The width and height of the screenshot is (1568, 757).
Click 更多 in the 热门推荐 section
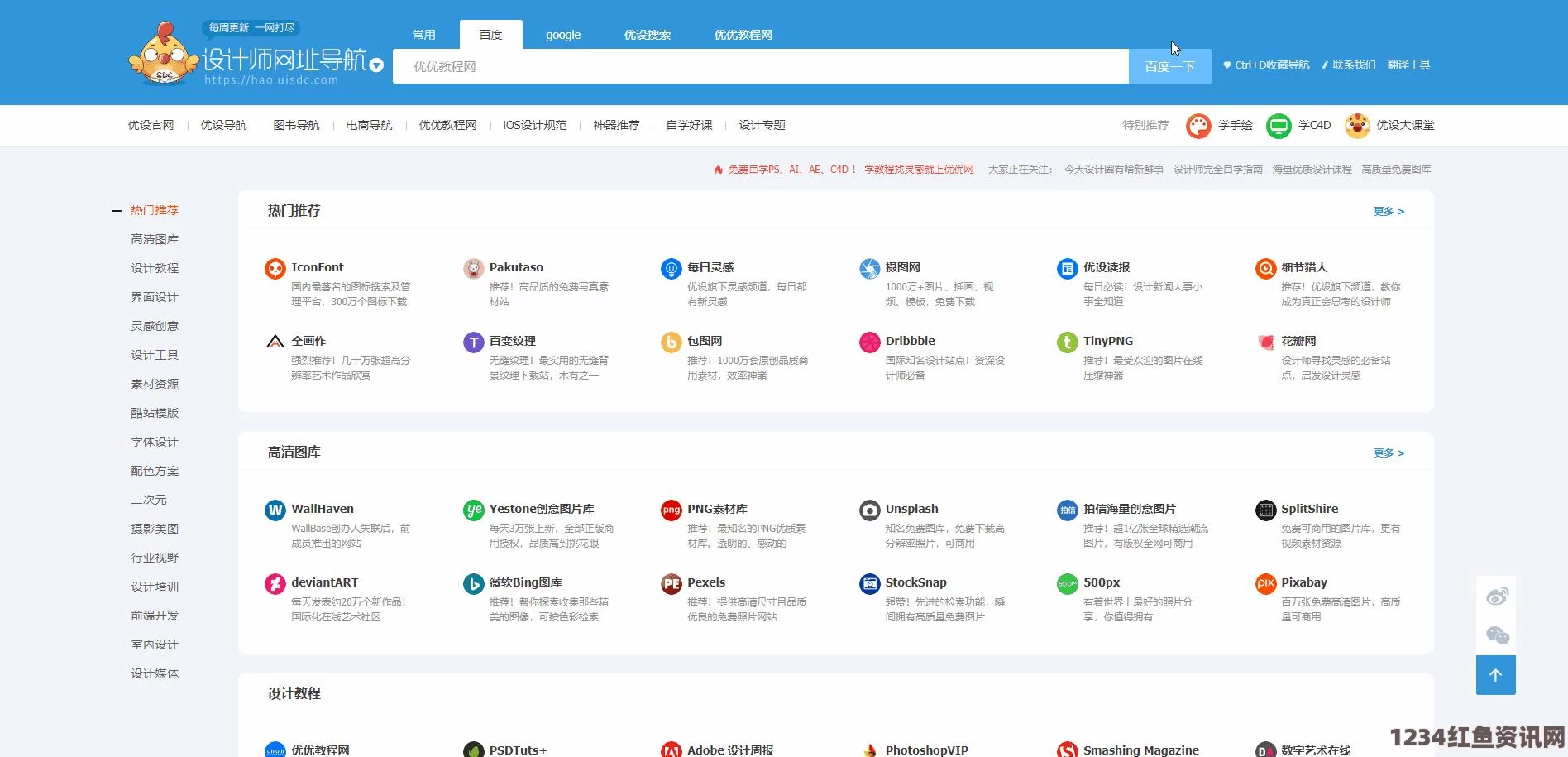pyautogui.click(x=1389, y=212)
